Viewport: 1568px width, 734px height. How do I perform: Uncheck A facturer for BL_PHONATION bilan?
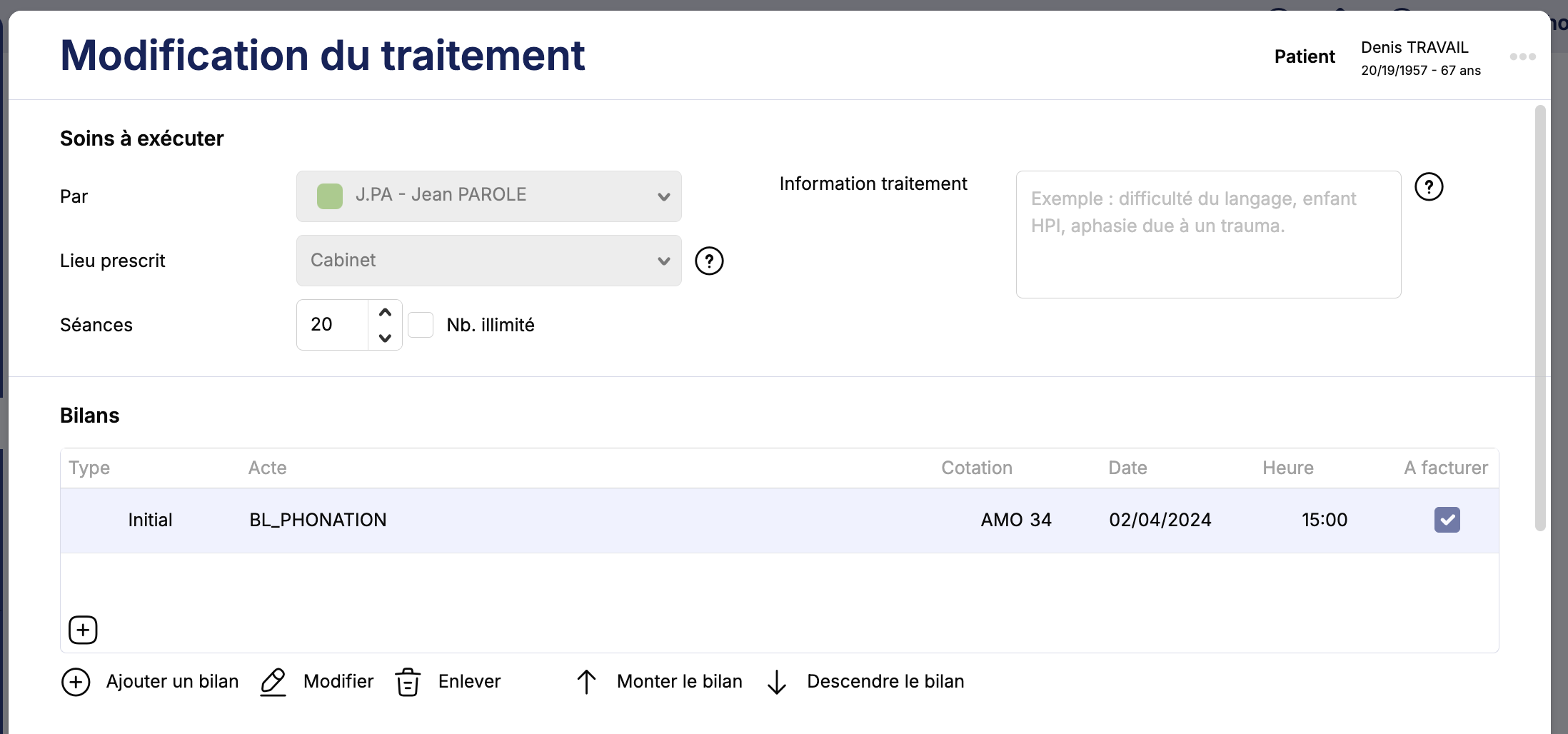click(1447, 520)
